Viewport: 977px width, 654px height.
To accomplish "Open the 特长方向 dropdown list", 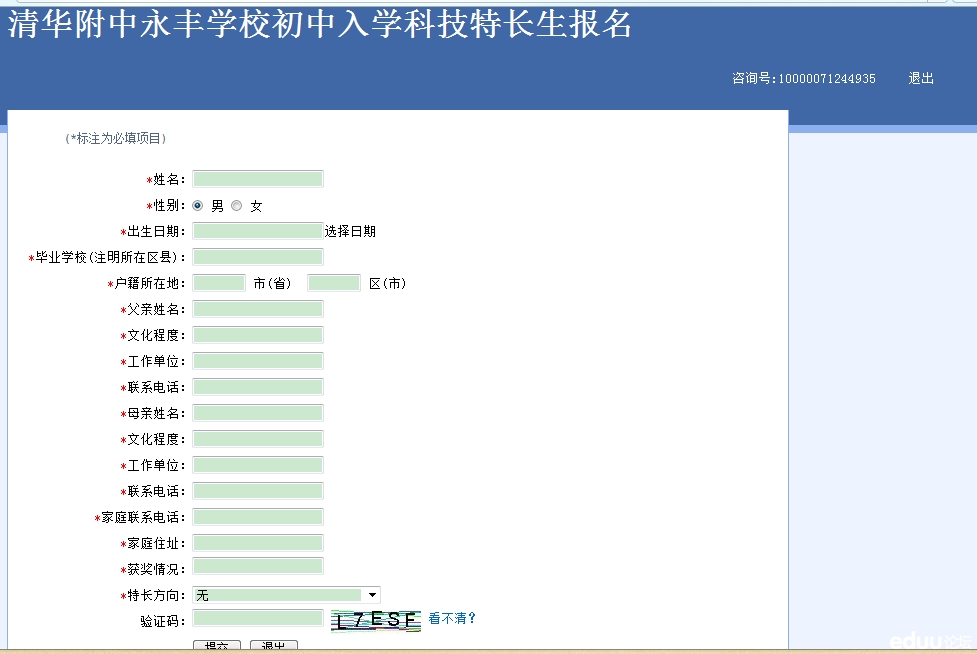I will pos(372,595).
